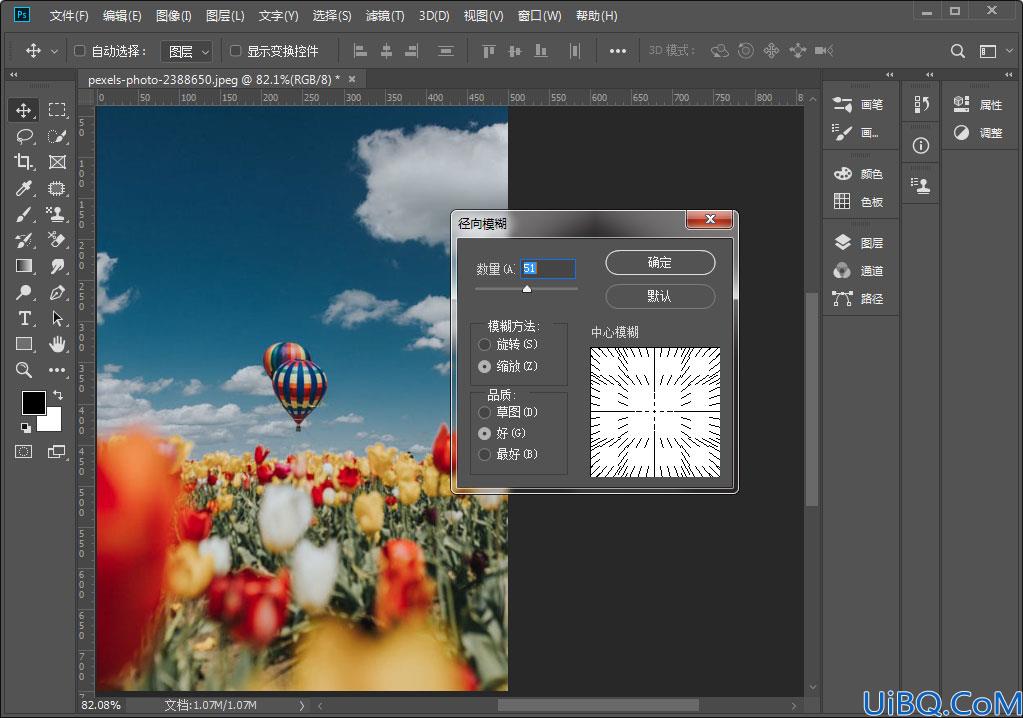The width and height of the screenshot is (1023, 718).
Task: Select the Rectangle shape tool
Action: tap(23, 344)
